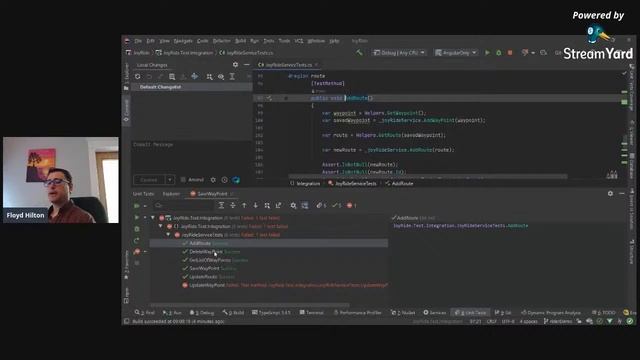Click Commit Message input field
Viewport: 640px width, 360px height.
(x=192, y=157)
